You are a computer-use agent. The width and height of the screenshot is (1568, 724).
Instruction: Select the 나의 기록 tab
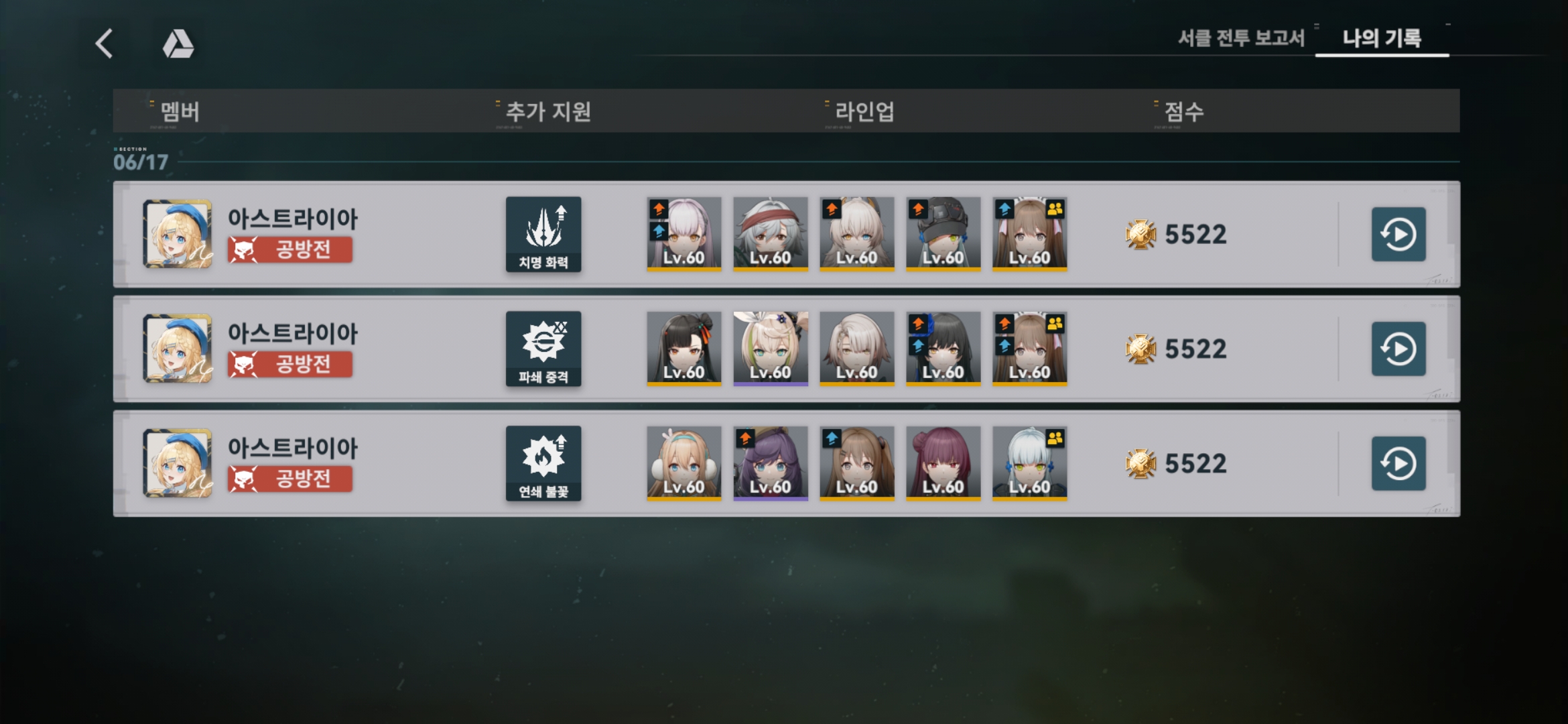(1382, 38)
